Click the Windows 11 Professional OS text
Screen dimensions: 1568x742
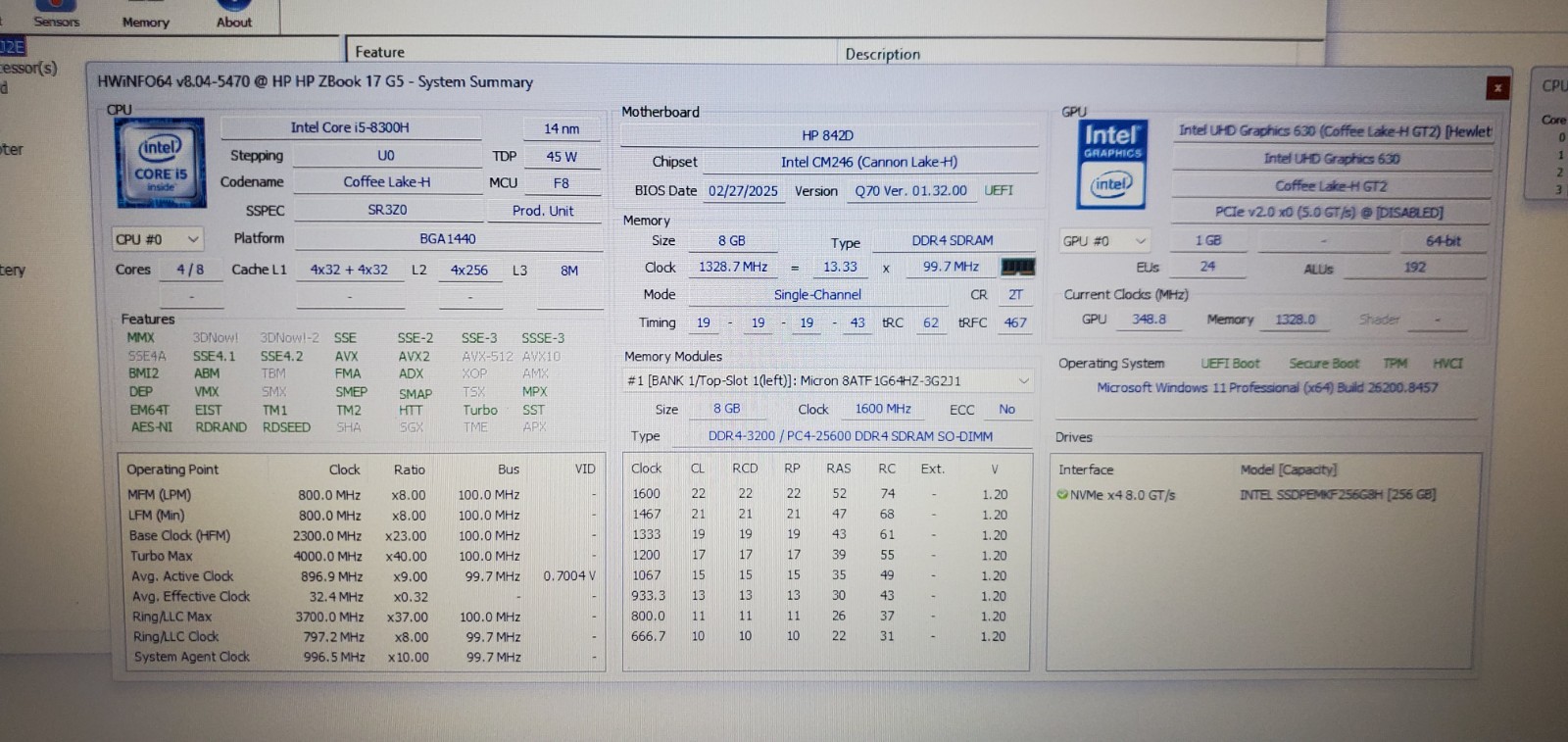pyautogui.click(x=1267, y=387)
